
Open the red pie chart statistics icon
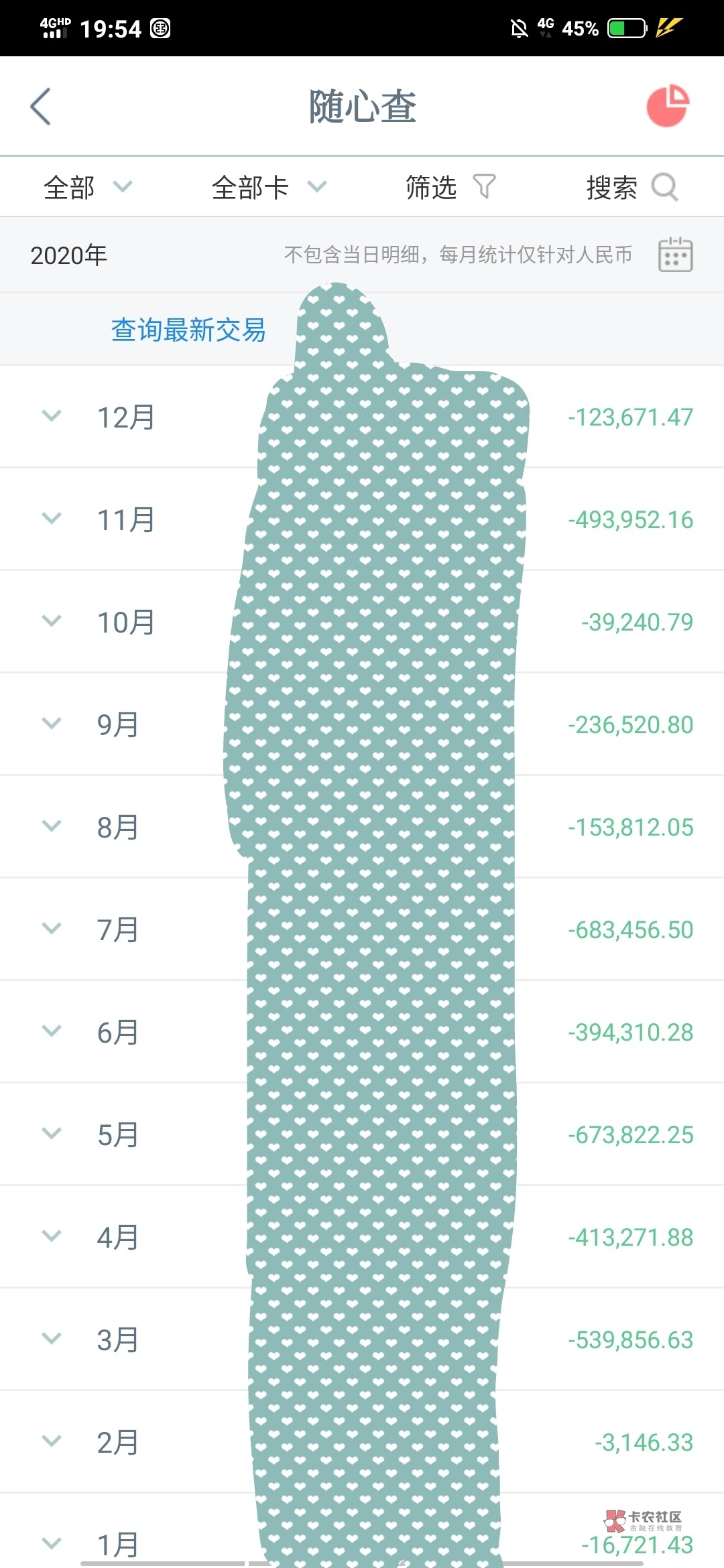click(668, 105)
